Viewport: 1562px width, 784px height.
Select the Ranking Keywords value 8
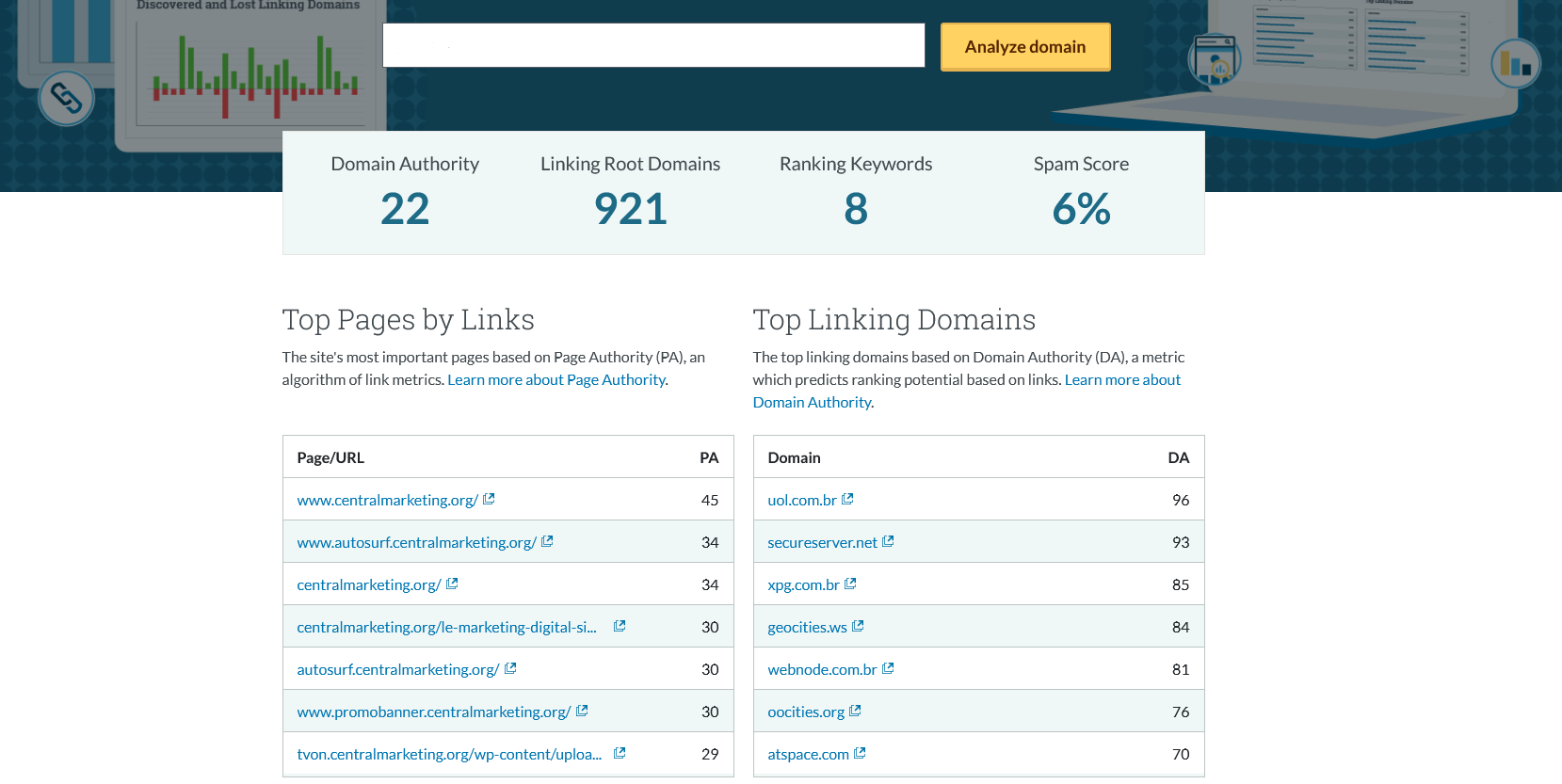pyautogui.click(x=856, y=209)
